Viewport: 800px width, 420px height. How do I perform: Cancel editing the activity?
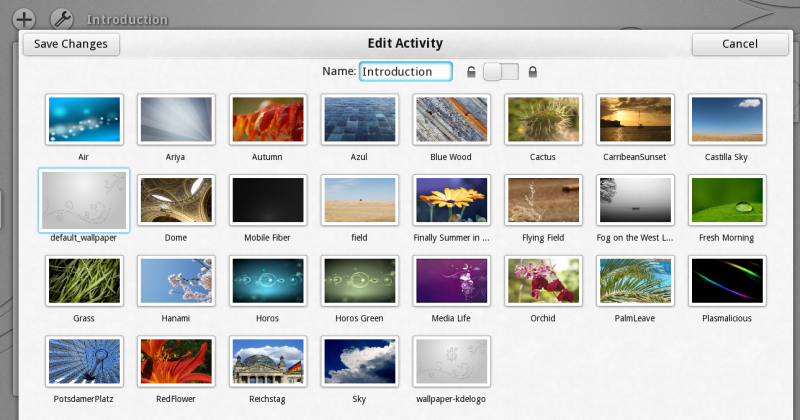coord(740,44)
